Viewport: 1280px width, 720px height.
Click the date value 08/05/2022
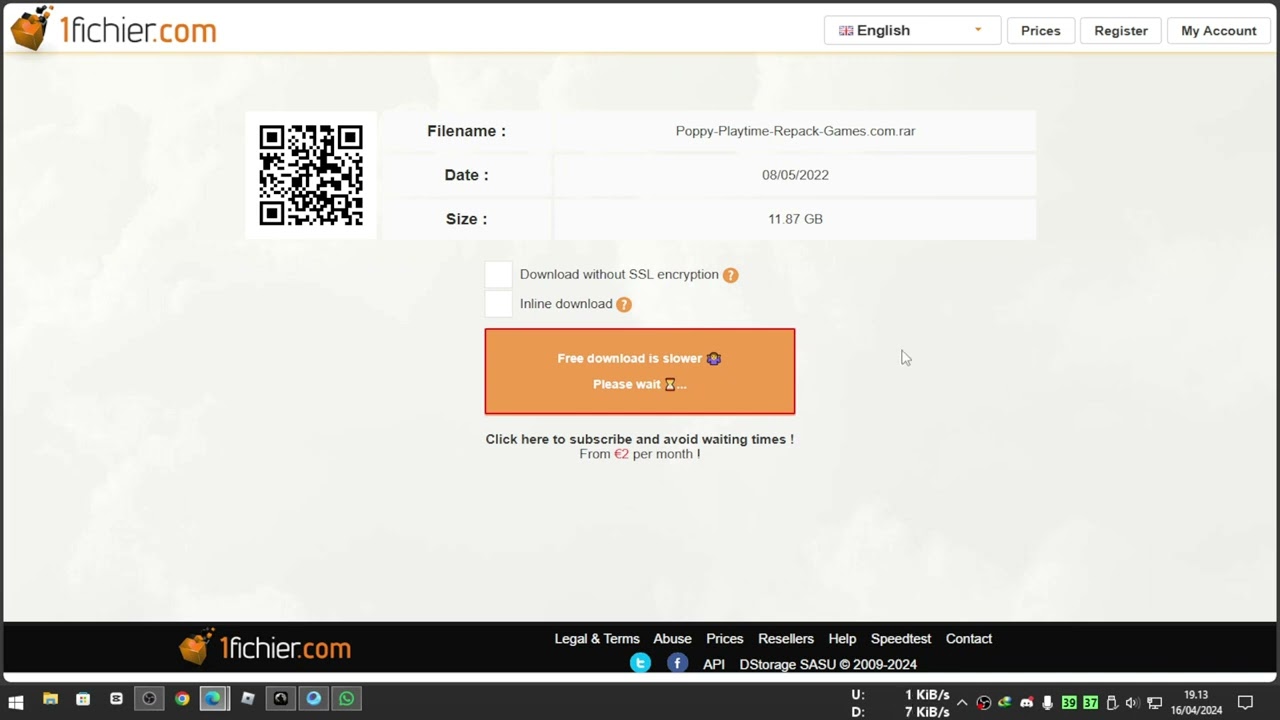[795, 175]
